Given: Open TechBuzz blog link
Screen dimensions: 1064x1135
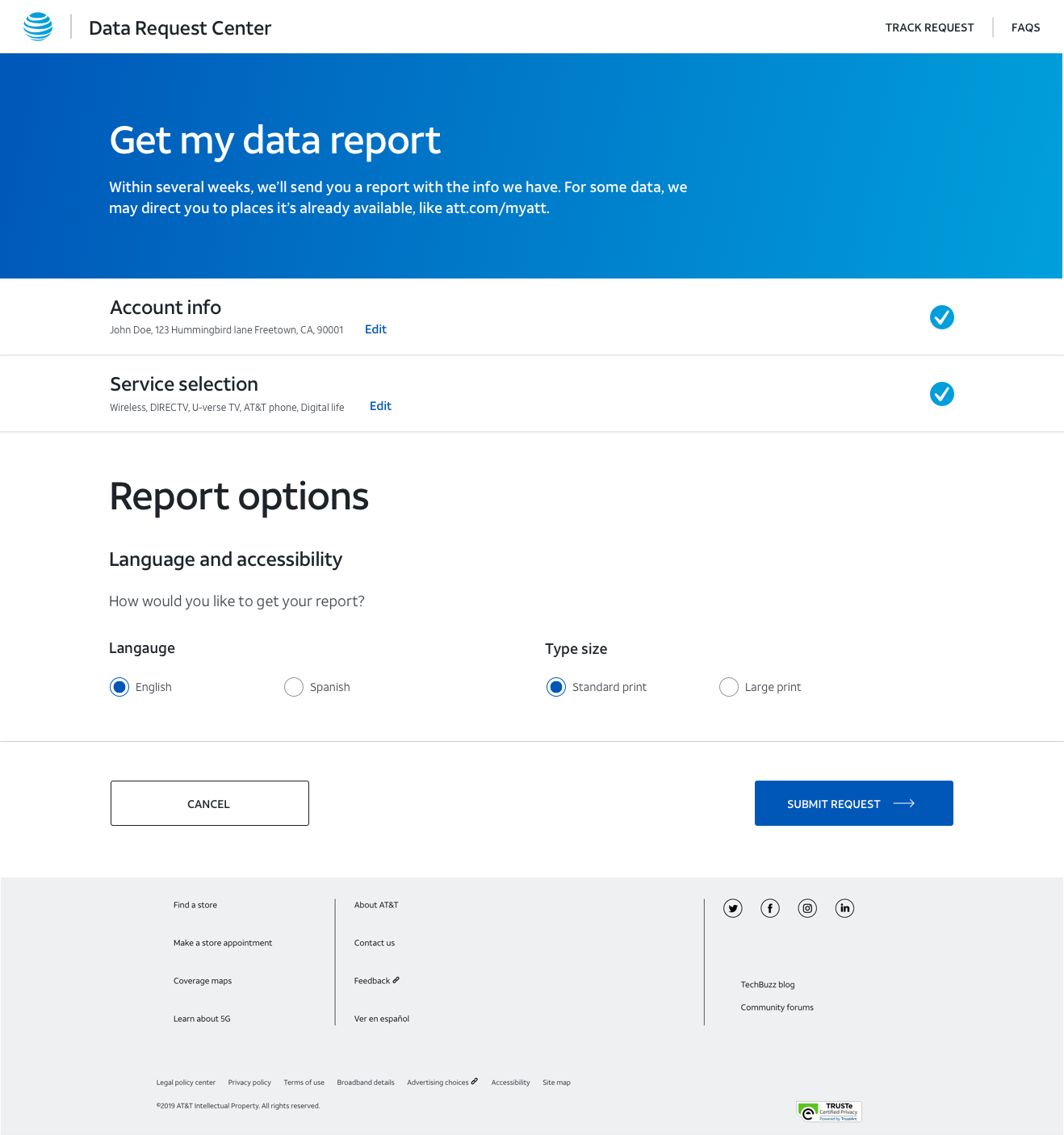Looking at the screenshot, I should coord(768,985).
